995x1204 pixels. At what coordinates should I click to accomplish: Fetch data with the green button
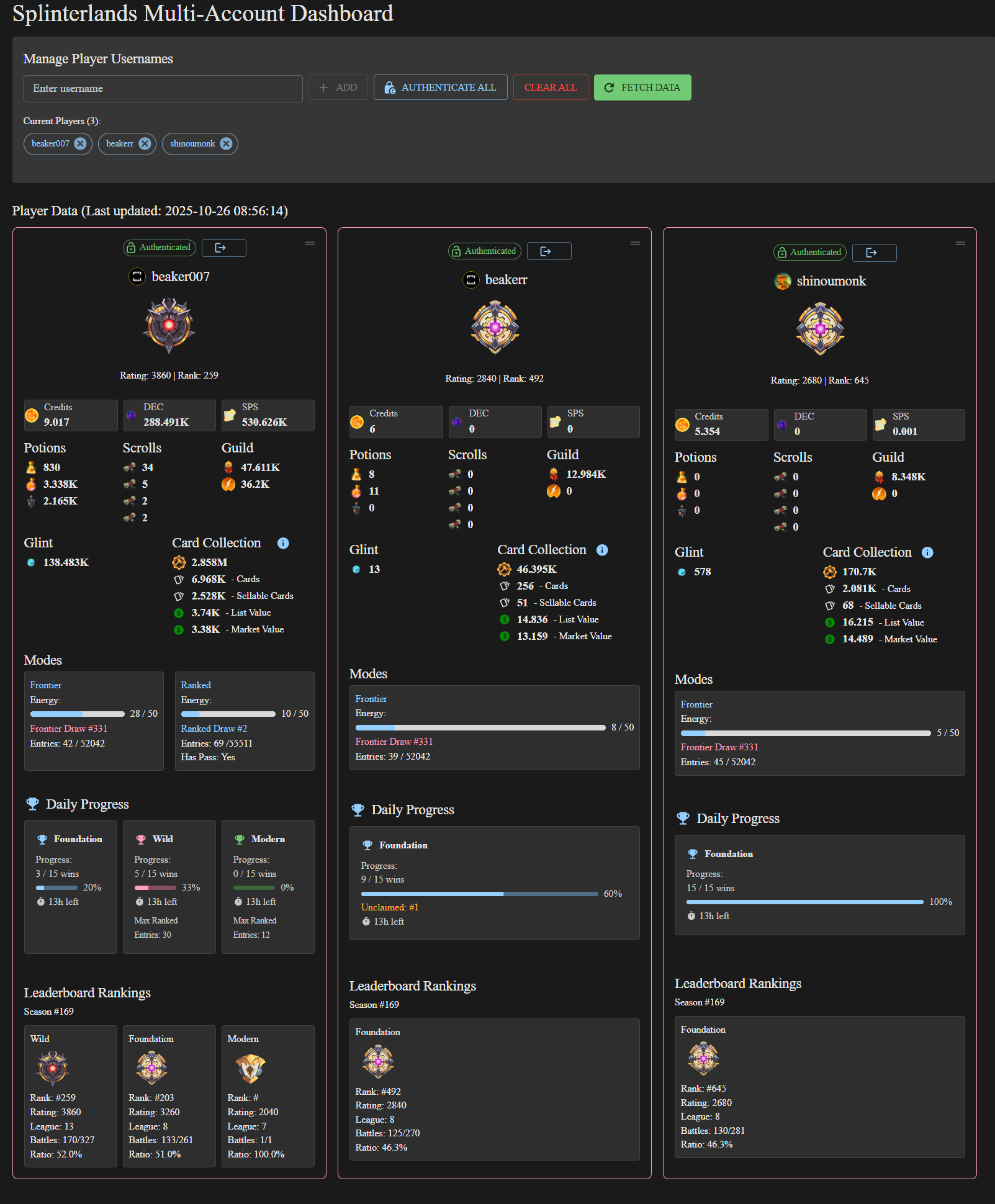[642, 88]
